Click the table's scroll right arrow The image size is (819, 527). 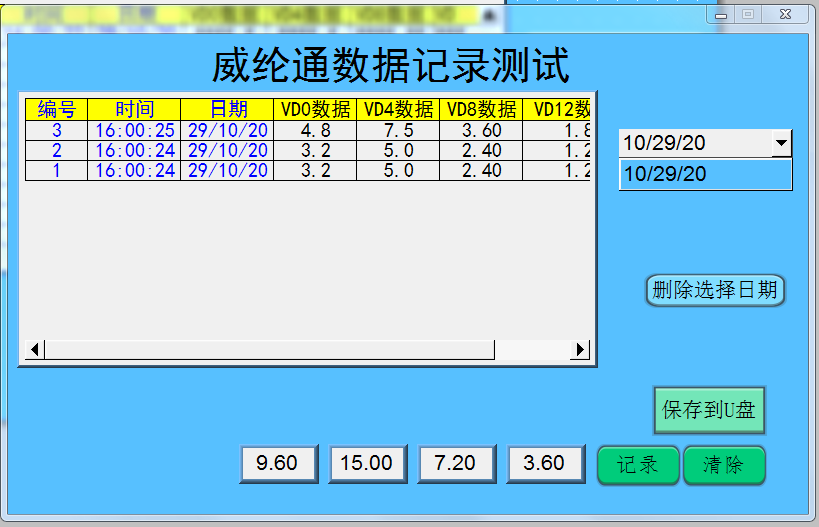coord(580,349)
